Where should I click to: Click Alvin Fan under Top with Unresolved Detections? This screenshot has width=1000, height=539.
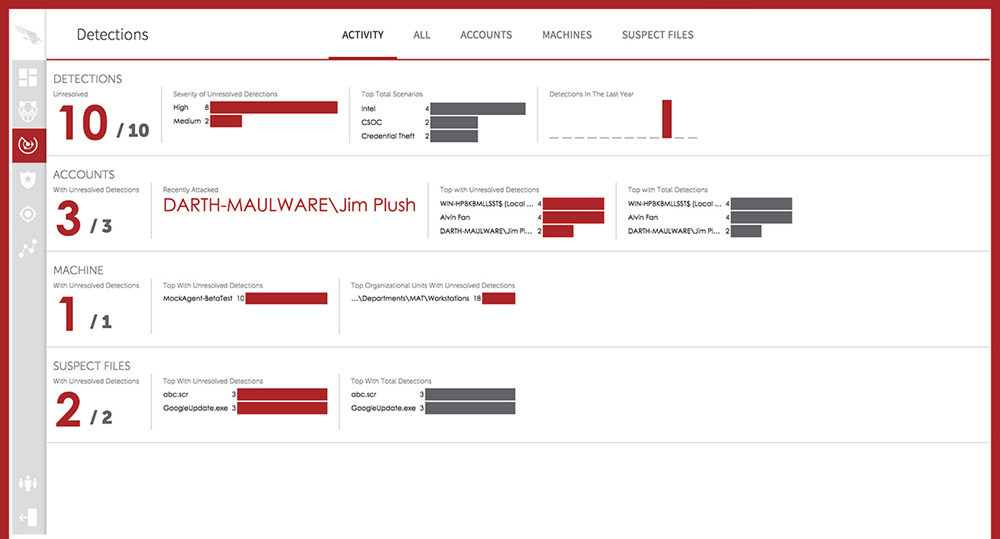(x=455, y=218)
